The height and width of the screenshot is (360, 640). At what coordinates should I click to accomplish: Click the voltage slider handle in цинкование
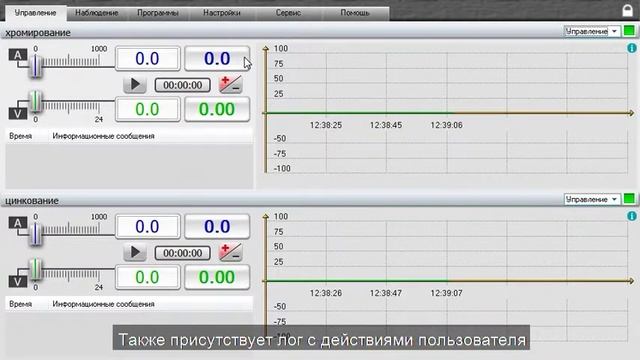(36, 269)
